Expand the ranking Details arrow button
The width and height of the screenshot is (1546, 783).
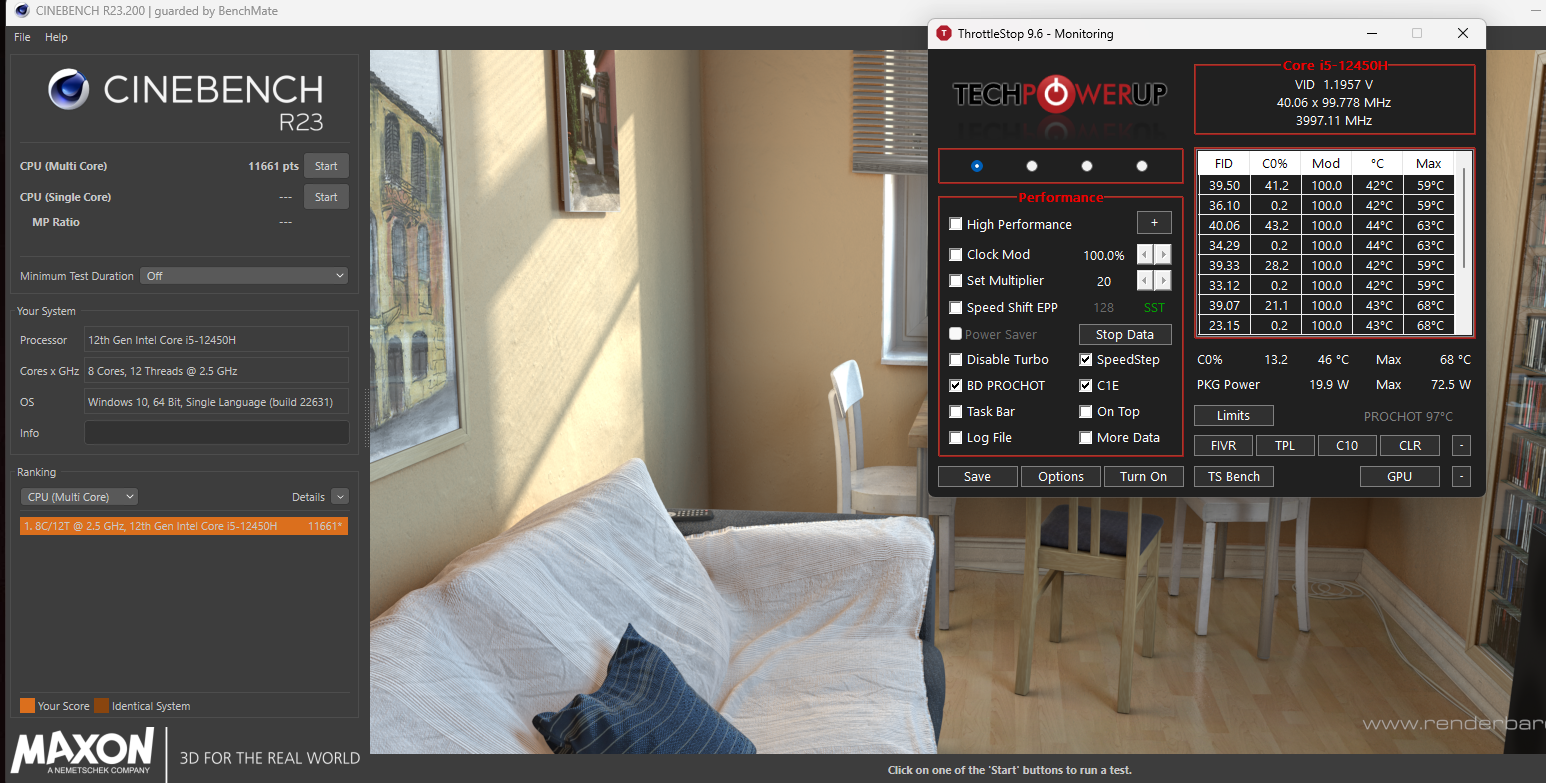340,496
